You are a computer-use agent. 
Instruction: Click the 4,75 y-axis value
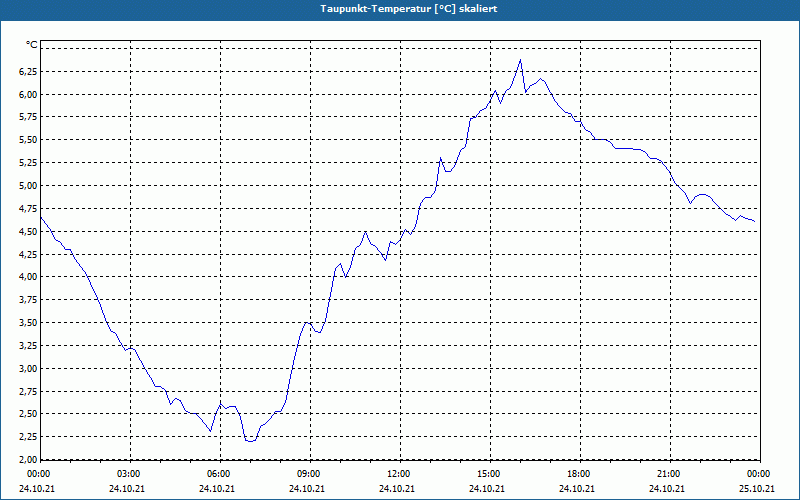[x=29, y=209]
